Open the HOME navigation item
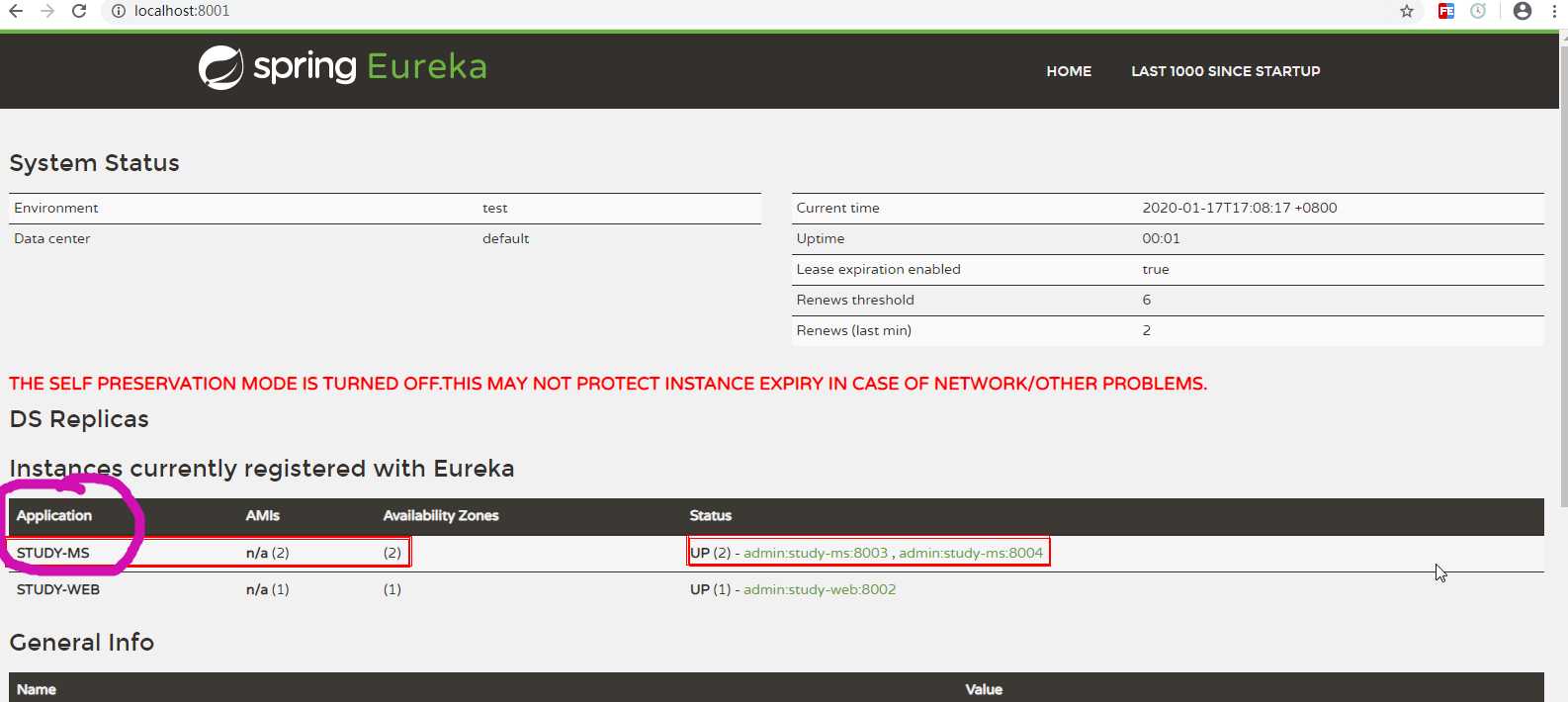This screenshot has height=702, width=1568. (1069, 71)
